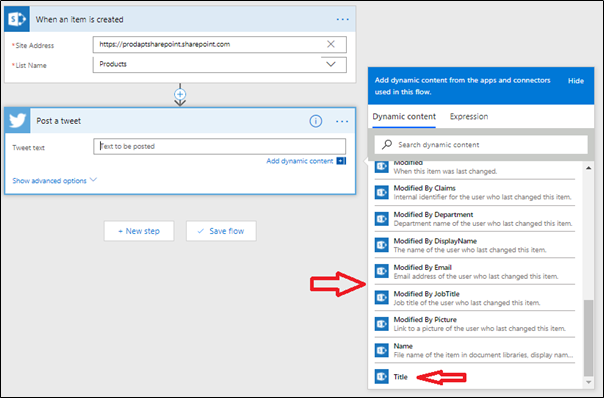Open the List Name dropdown arrow
Viewport: 604px width, 398px height.
[331, 64]
